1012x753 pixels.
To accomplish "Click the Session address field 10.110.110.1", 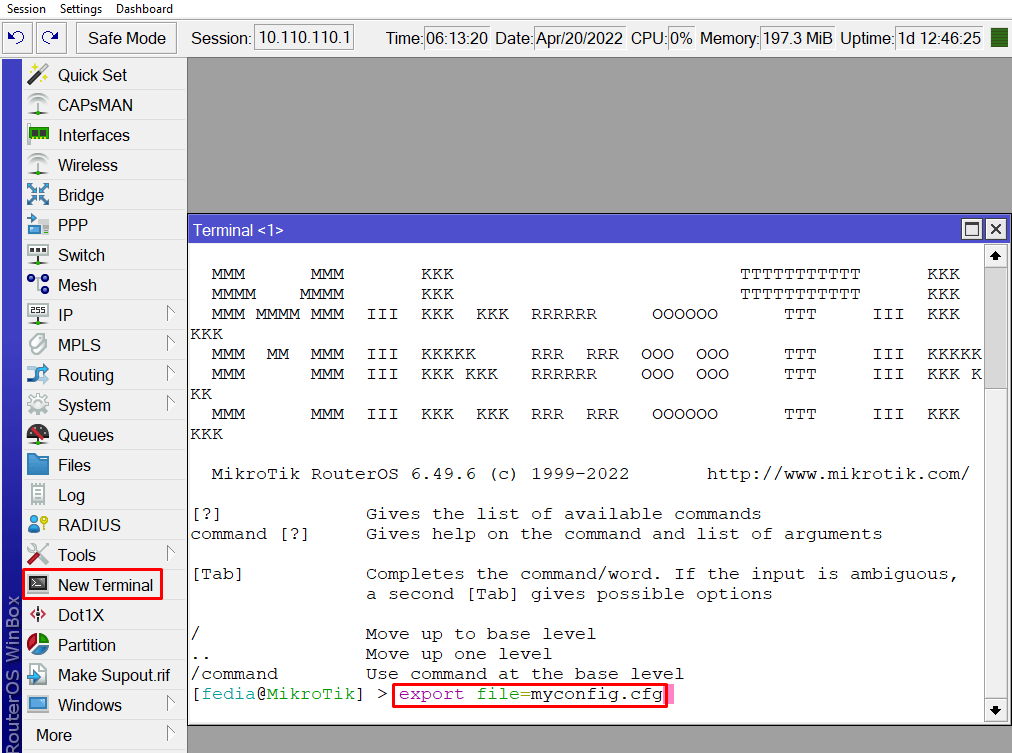I will point(305,37).
